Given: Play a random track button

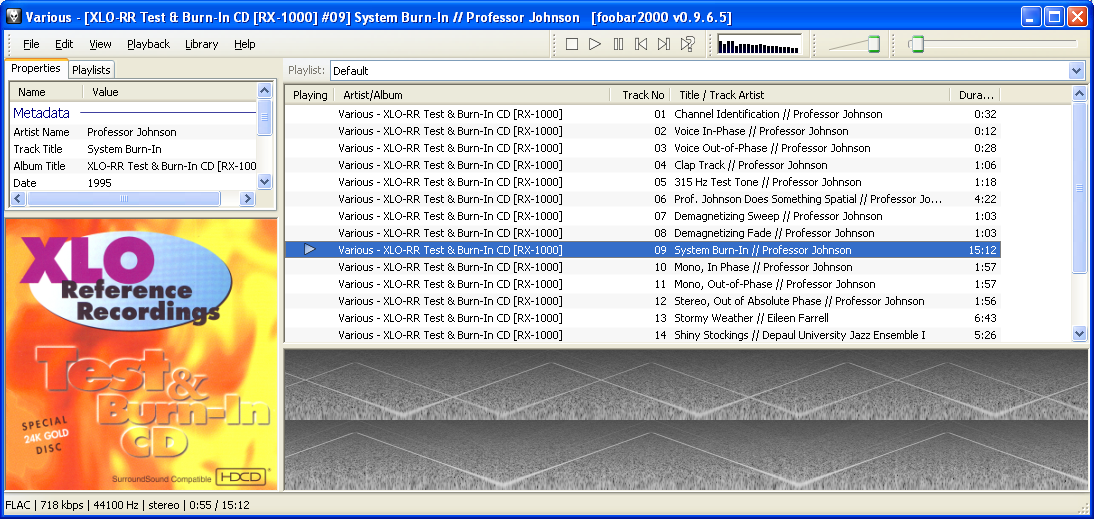Looking at the screenshot, I should [x=687, y=45].
